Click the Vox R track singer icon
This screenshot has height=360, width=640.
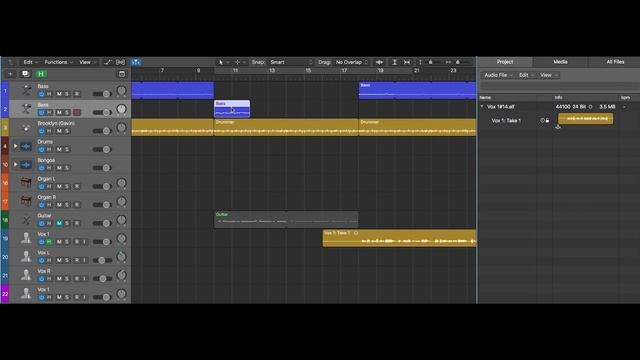tap(26, 275)
